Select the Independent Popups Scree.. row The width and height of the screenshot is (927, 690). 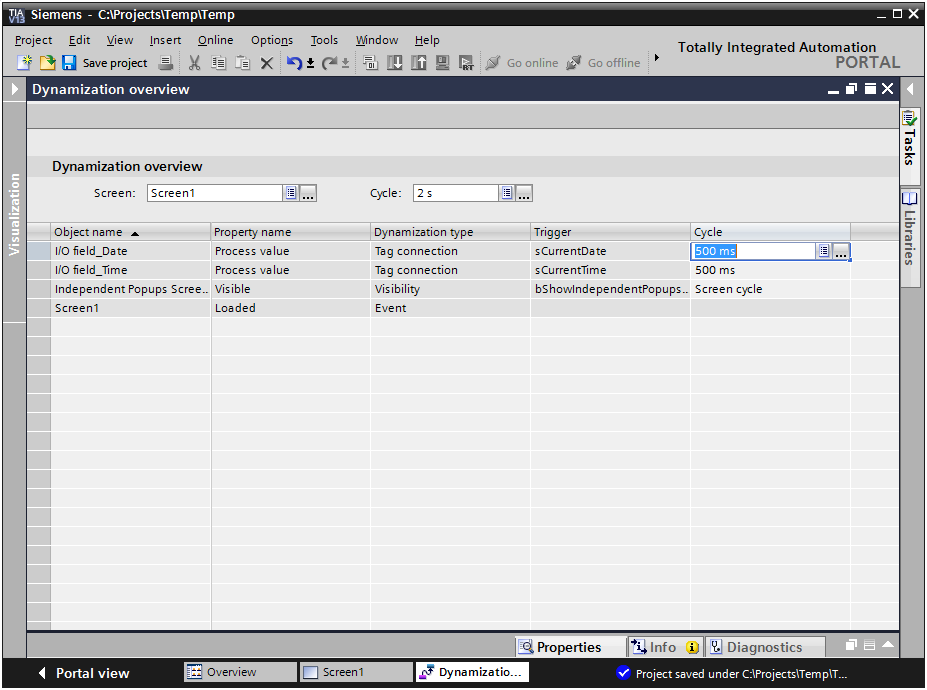click(x=439, y=289)
